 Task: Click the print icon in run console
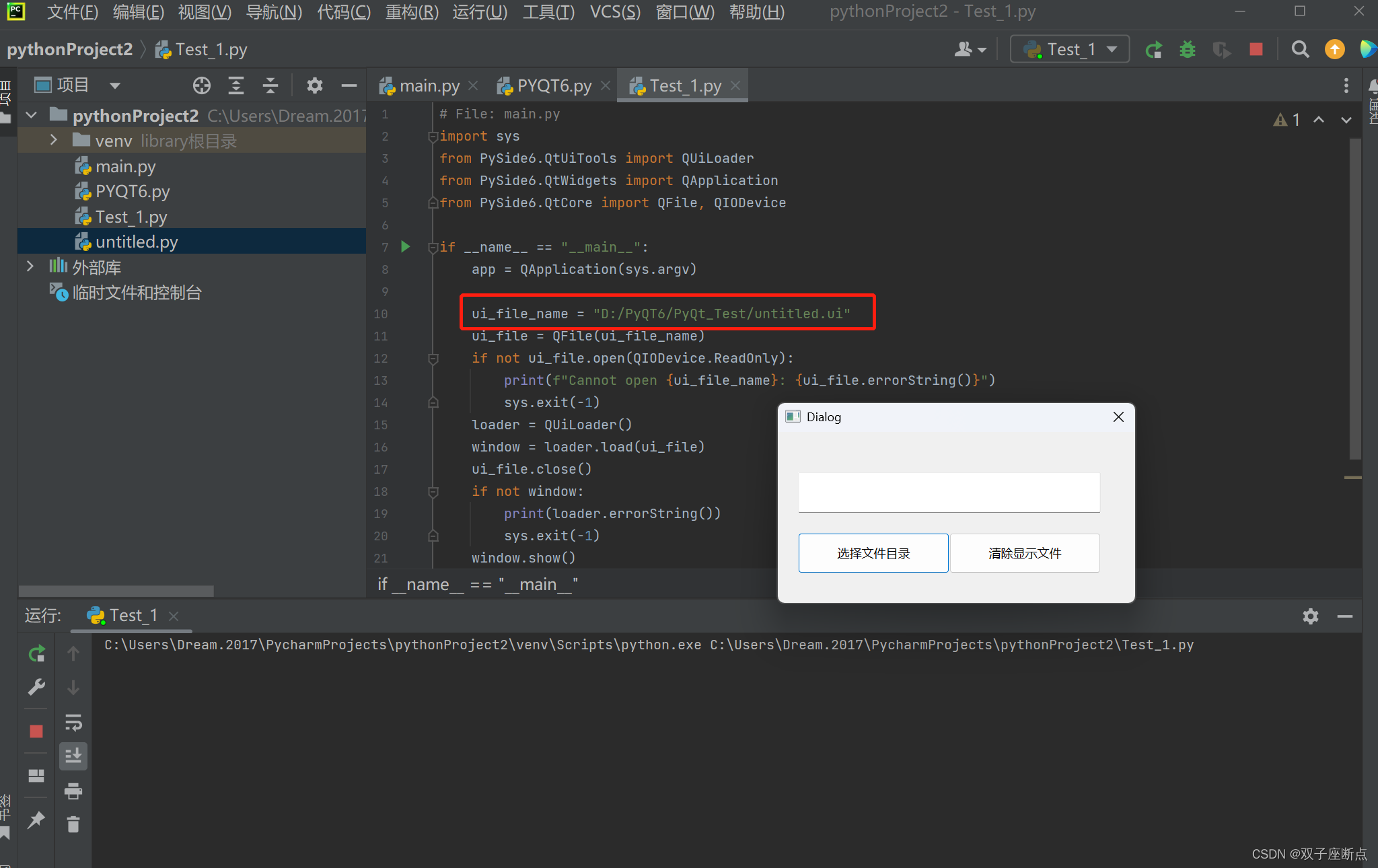(73, 791)
